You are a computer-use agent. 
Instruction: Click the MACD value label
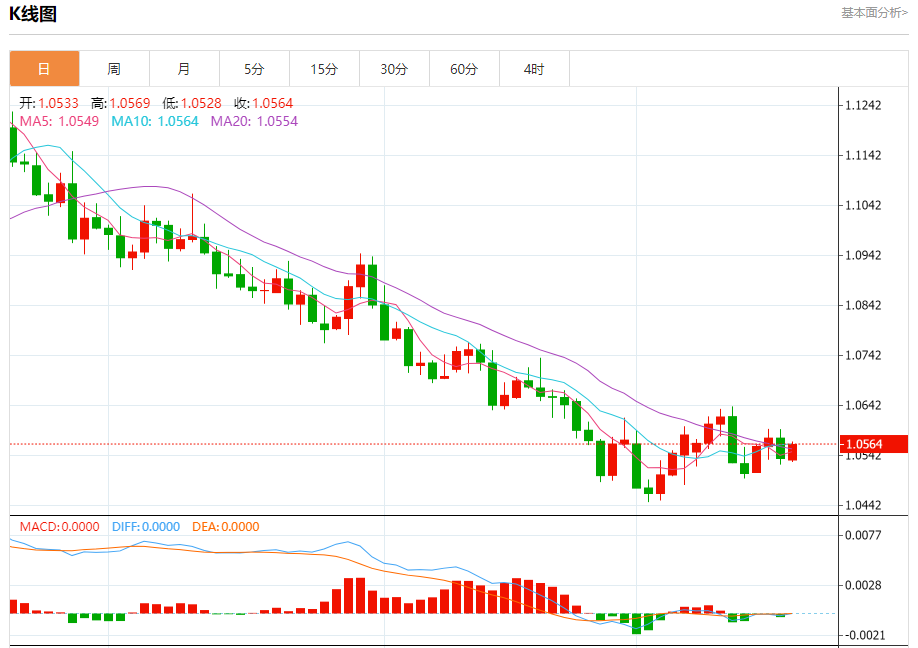tap(59, 526)
